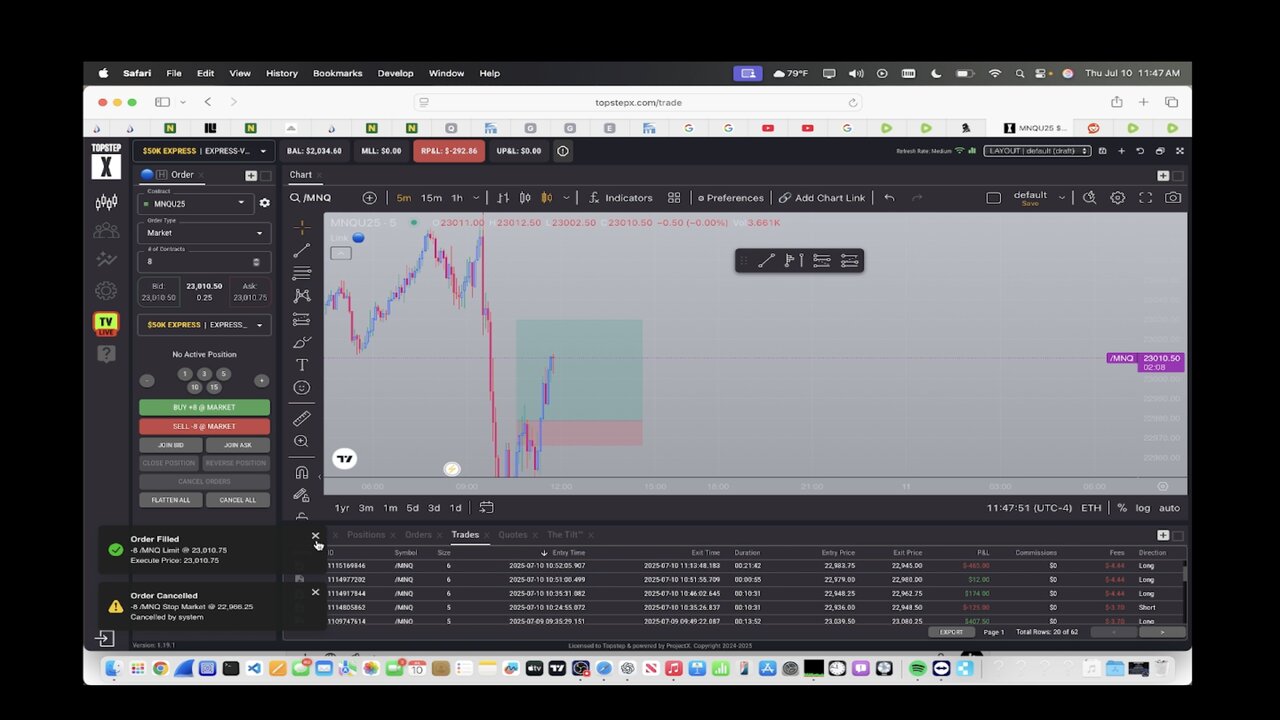Click the JOIN BID button
1280x720 pixels.
(171, 445)
